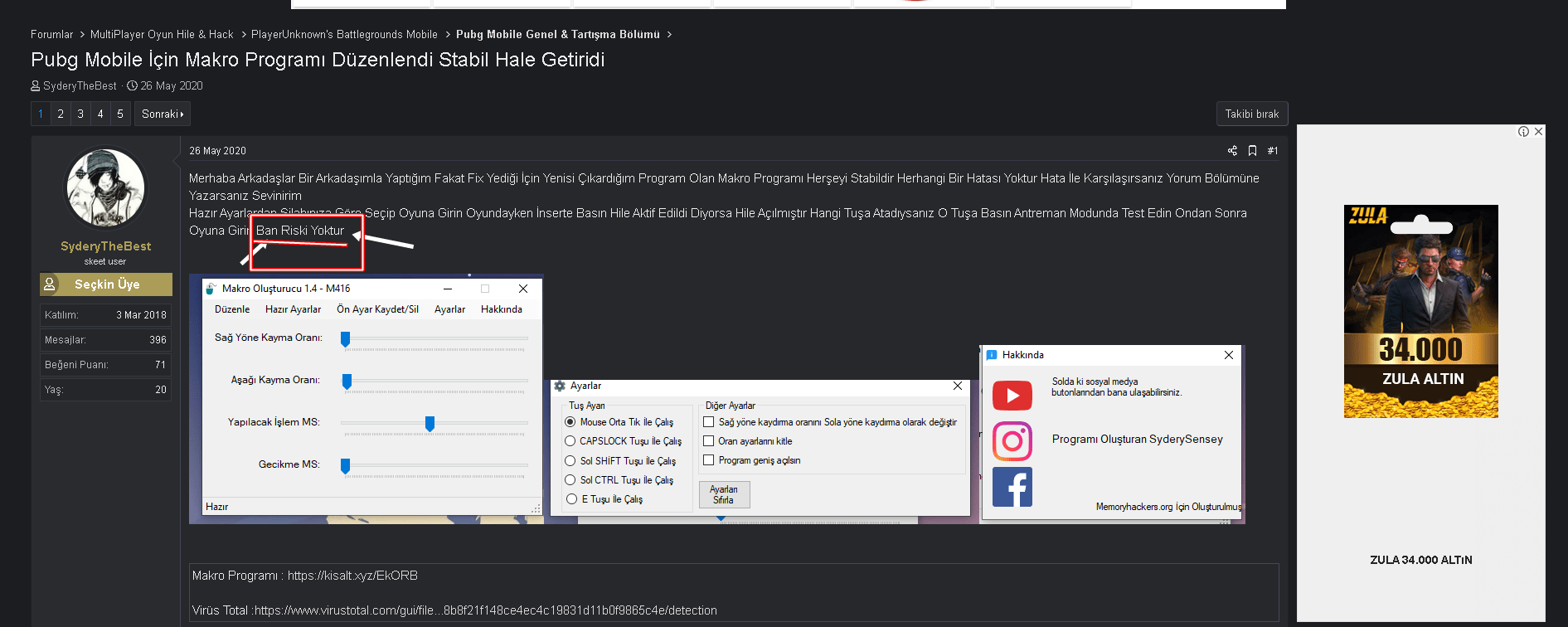Click the Sonraki next page button
The width and height of the screenshot is (1568, 627).
[x=163, y=114]
